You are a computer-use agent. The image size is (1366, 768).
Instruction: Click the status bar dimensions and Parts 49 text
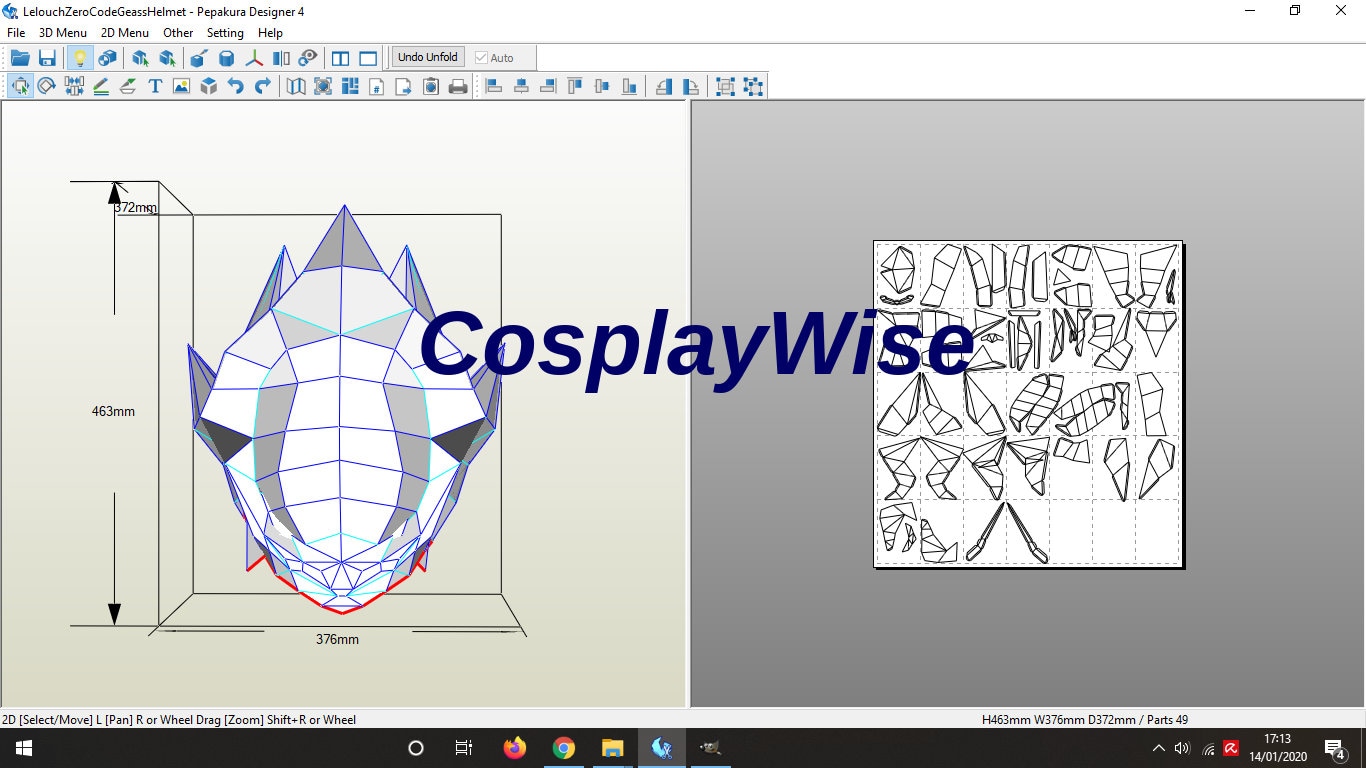coord(1085,720)
